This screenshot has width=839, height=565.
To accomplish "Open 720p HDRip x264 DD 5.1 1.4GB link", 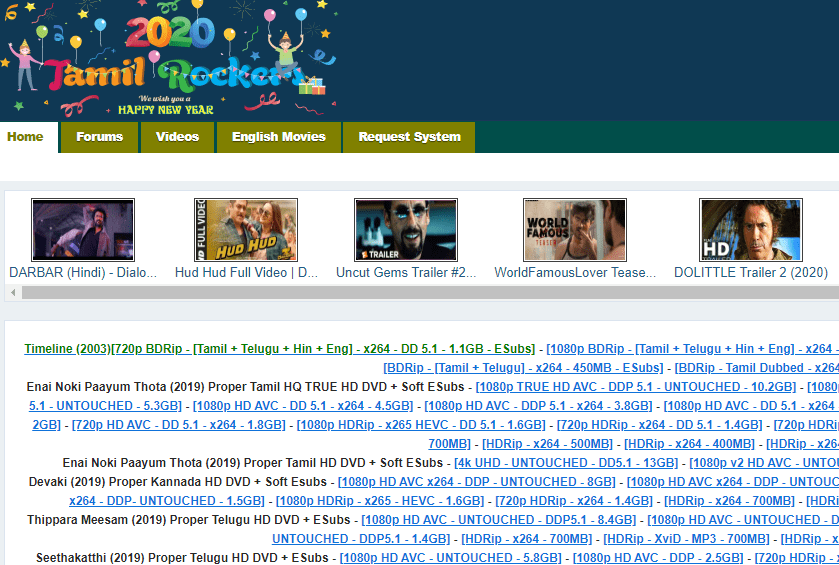I will tap(660, 425).
